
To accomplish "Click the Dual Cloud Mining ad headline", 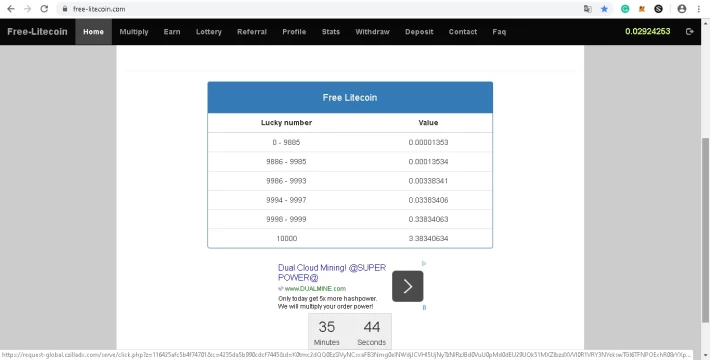I will [332, 273].
